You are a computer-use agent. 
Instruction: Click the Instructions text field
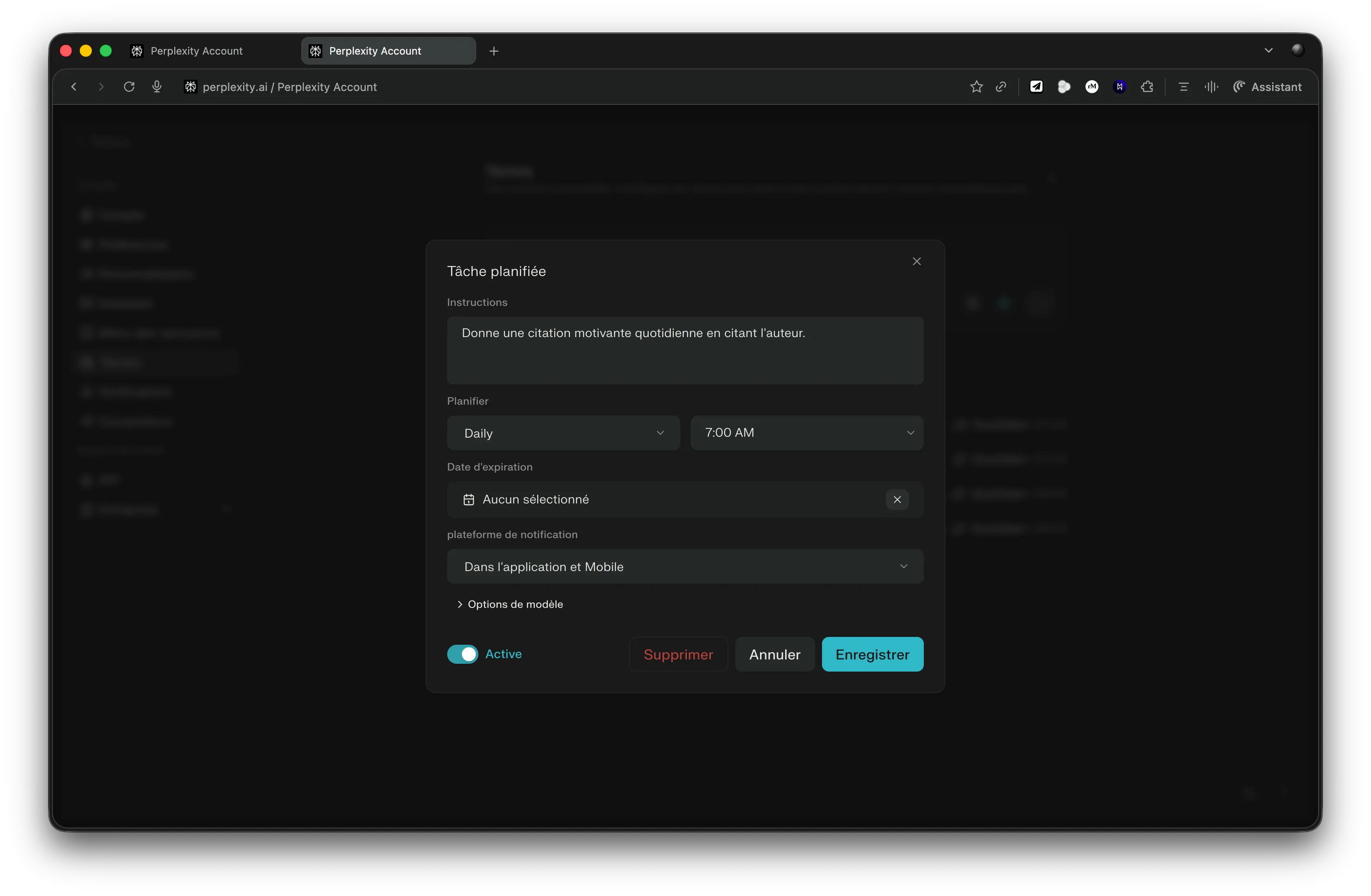(x=685, y=350)
